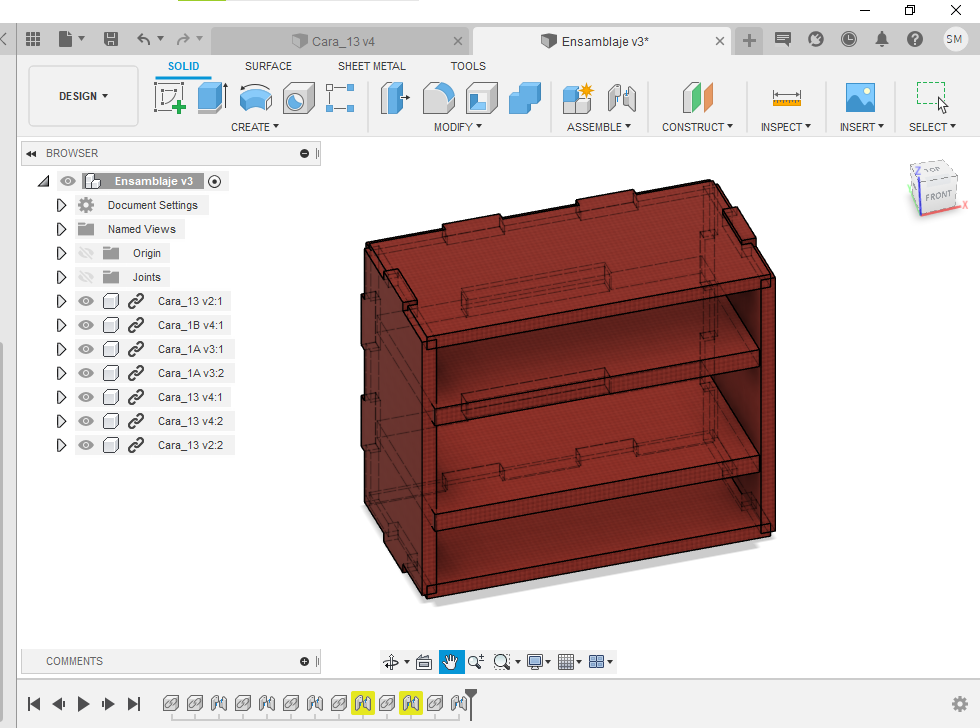Image resolution: width=980 pixels, height=728 pixels.
Task: Open the MODIFY dropdown menu
Action: click(x=458, y=127)
